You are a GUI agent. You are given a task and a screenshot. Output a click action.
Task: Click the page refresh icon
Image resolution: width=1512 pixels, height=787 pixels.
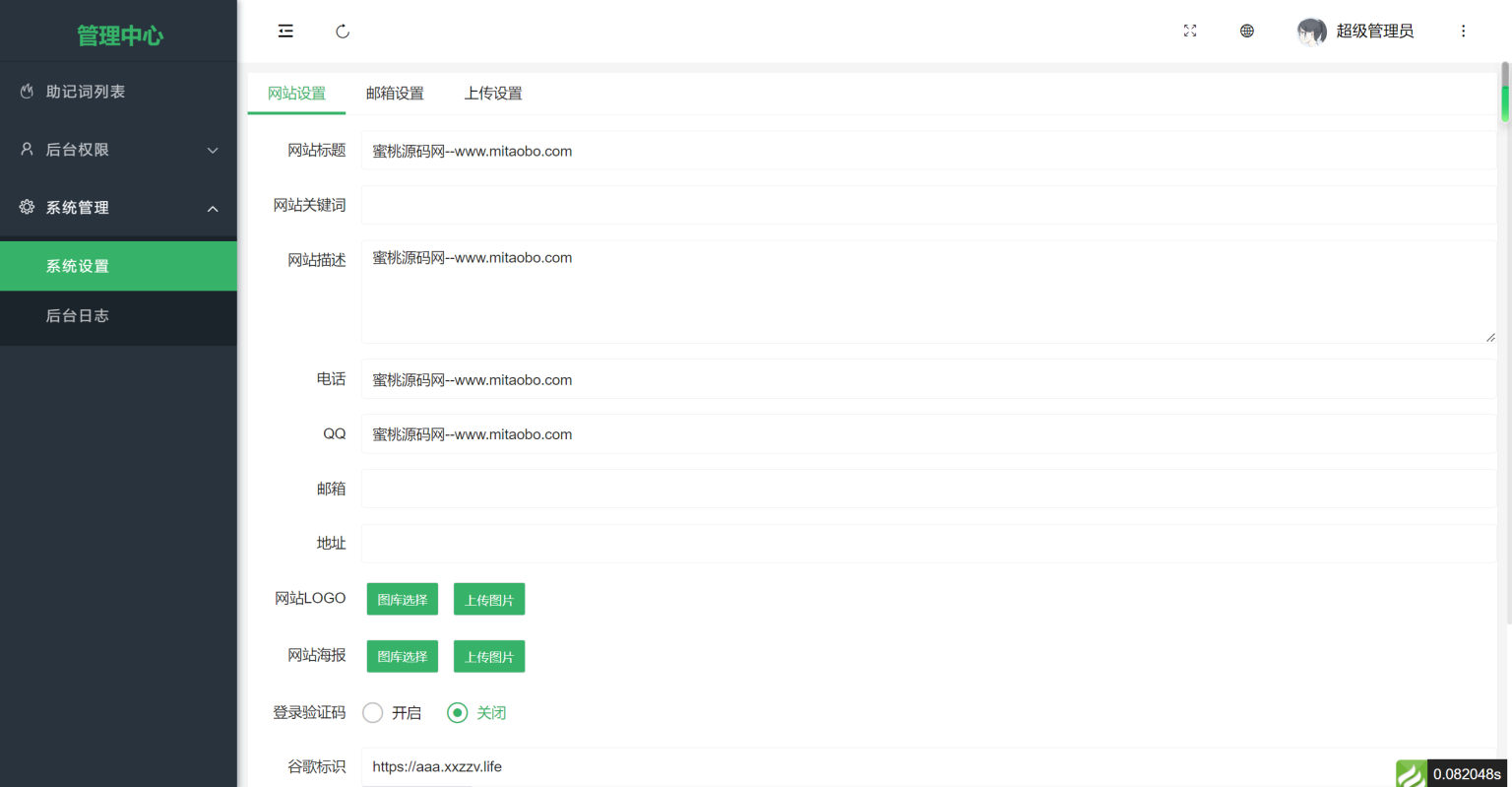tap(342, 31)
